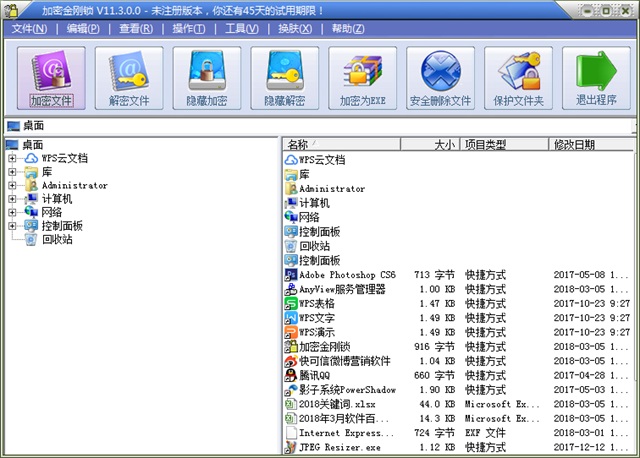
Task: Select the Adobe Photoshop CS6 shortcut
Action: [347, 275]
